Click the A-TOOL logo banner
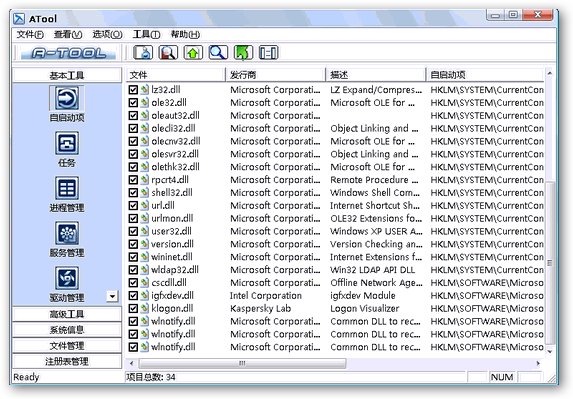Viewport: 573px width, 399px height. (68, 53)
